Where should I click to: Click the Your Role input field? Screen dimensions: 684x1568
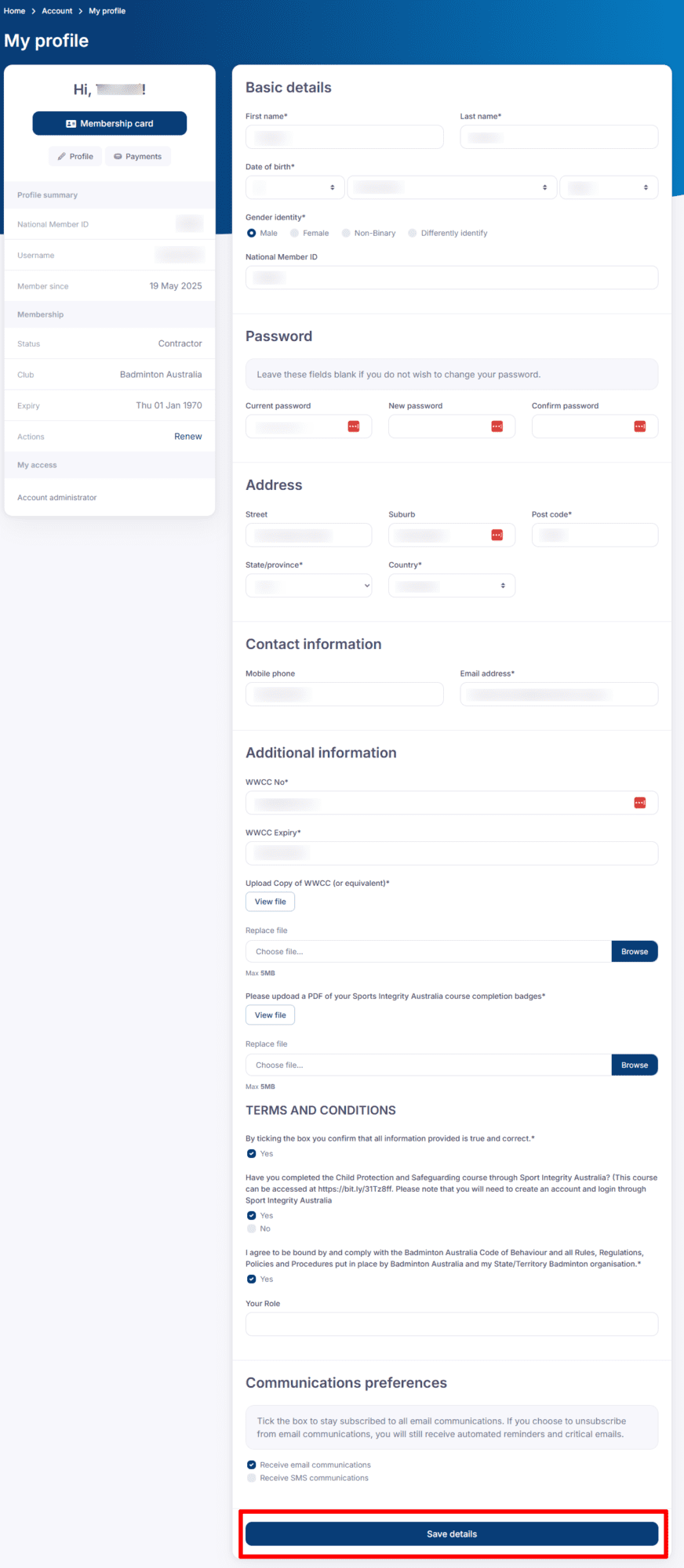(451, 1324)
